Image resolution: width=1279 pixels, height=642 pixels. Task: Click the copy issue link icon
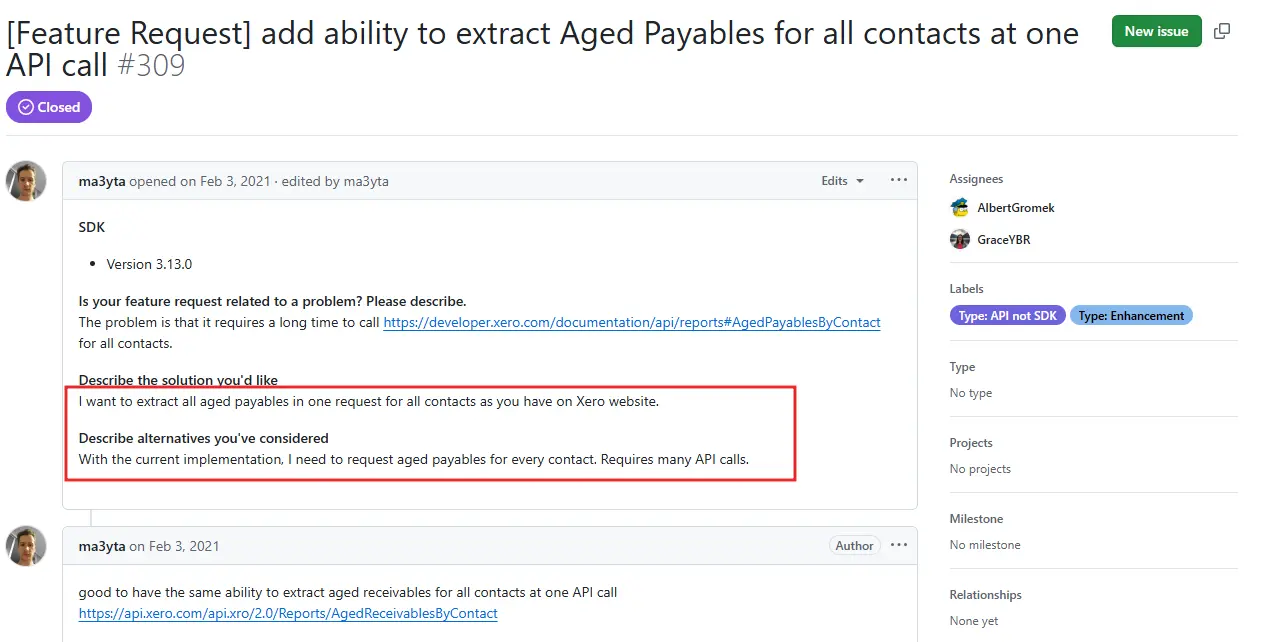pyautogui.click(x=1222, y=31)
